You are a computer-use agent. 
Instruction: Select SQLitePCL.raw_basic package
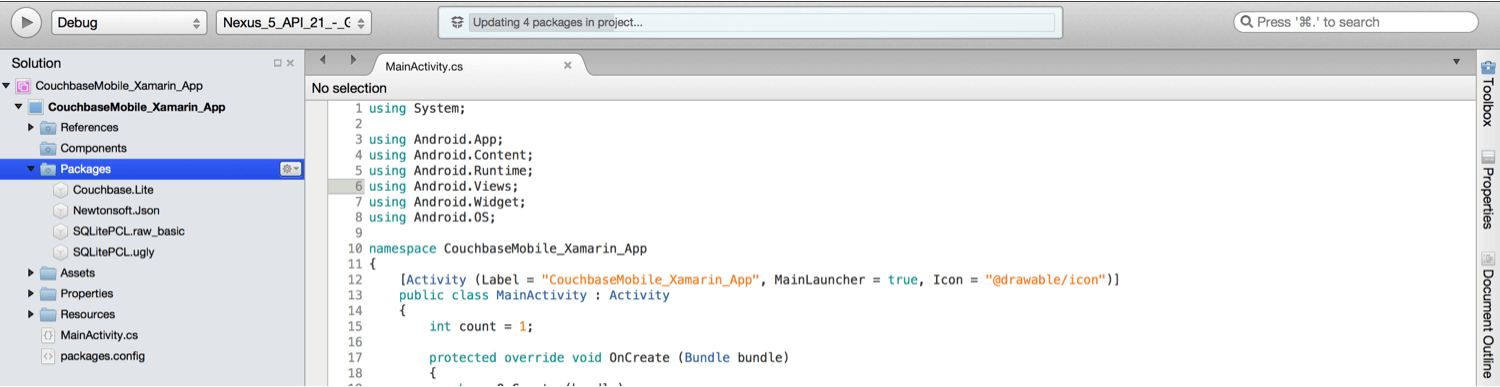pyautogui.click(x=129, y=232)
